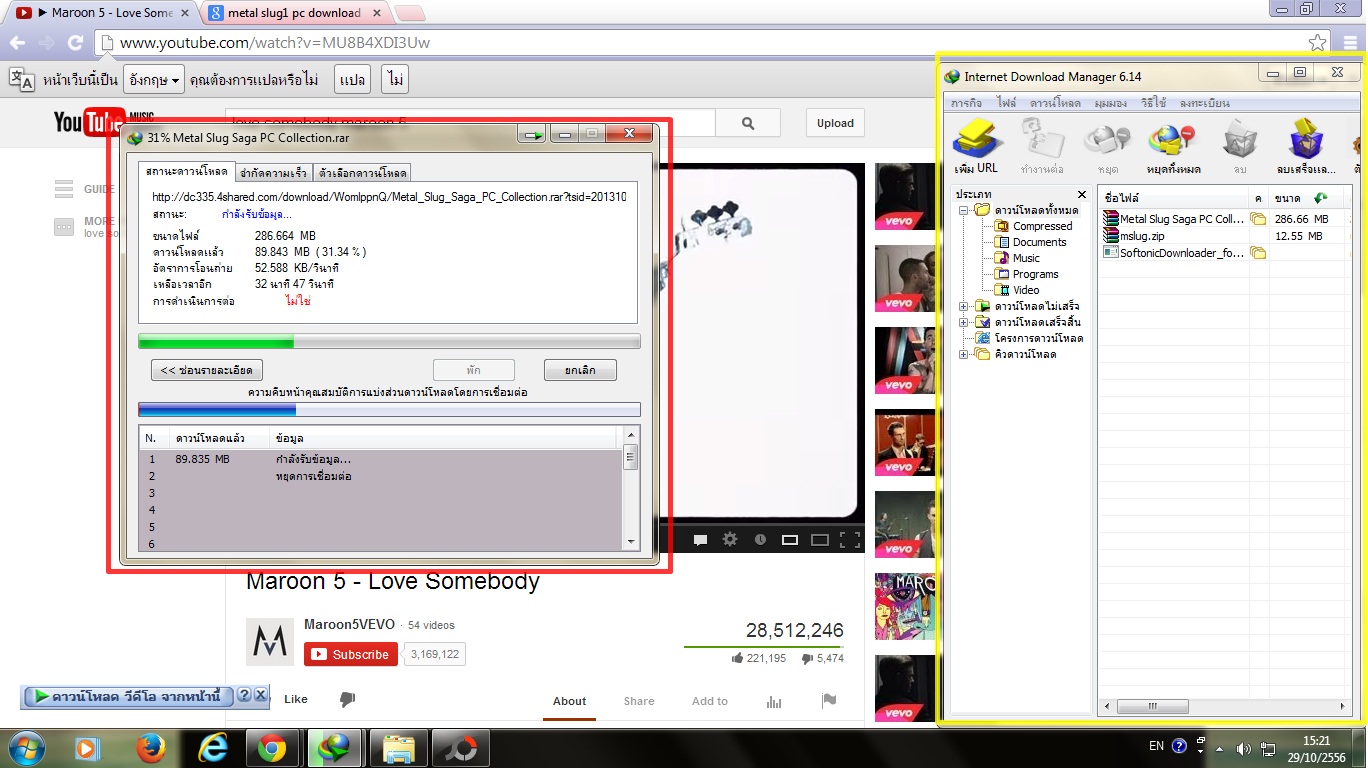Open Windows Explorer from the taskbar
This screenshot has height=768, width=1368.
399,748
